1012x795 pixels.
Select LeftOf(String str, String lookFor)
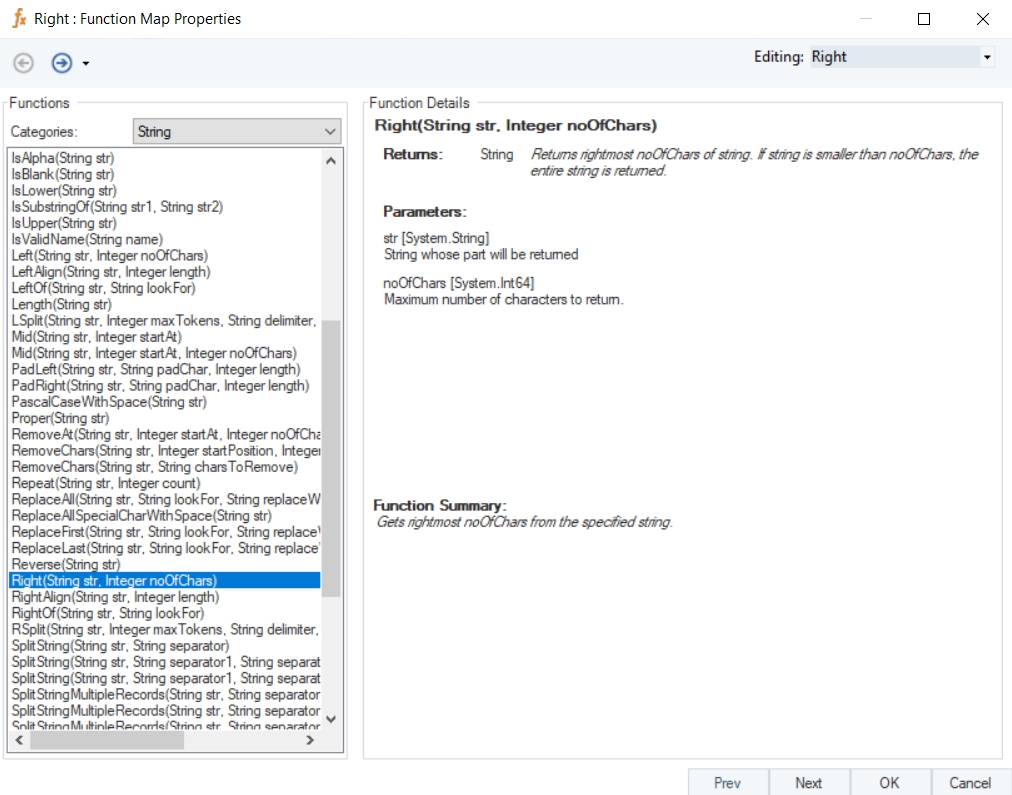[165, 288]
